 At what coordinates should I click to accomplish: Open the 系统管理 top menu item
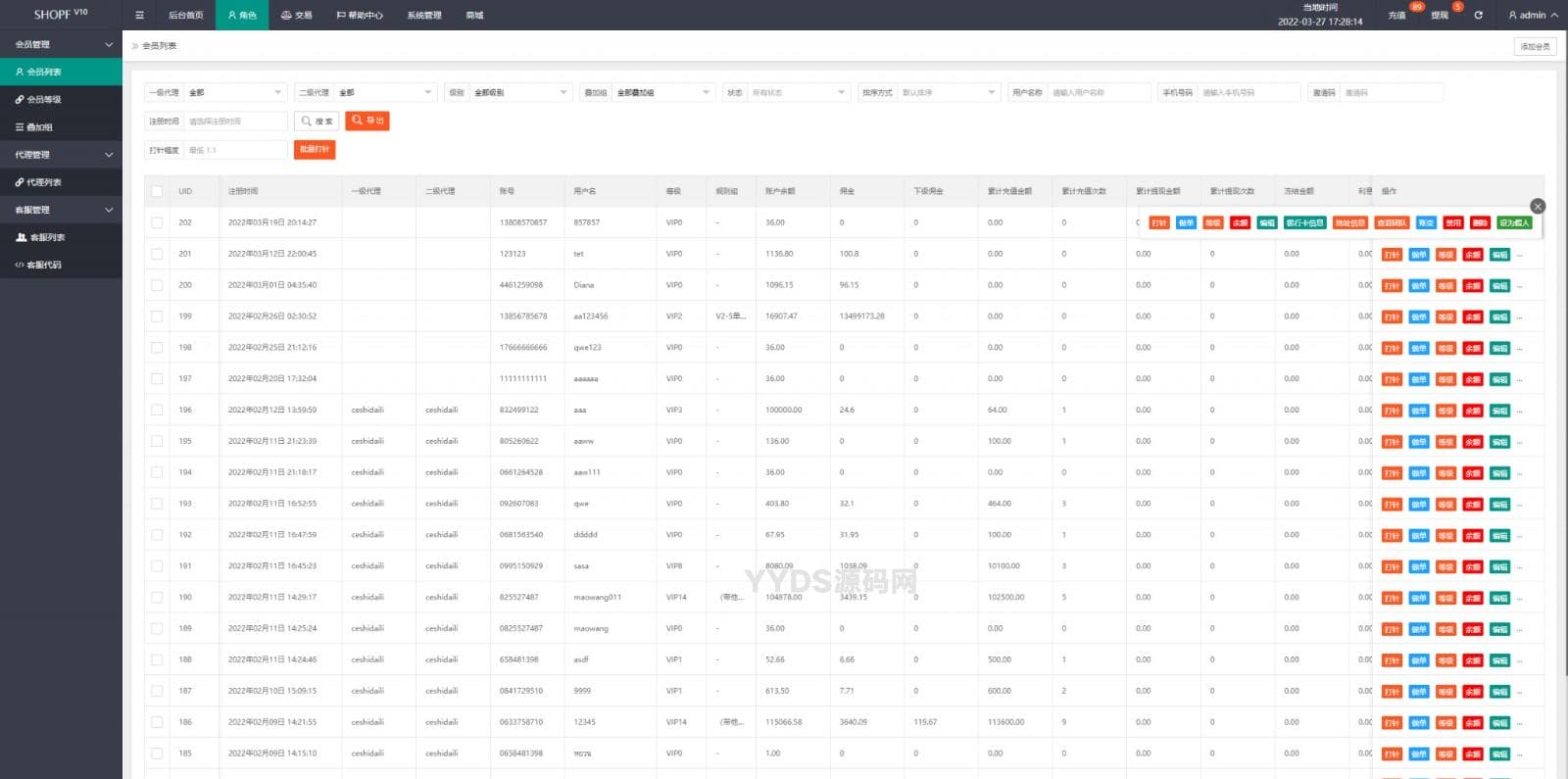point(424,15)
